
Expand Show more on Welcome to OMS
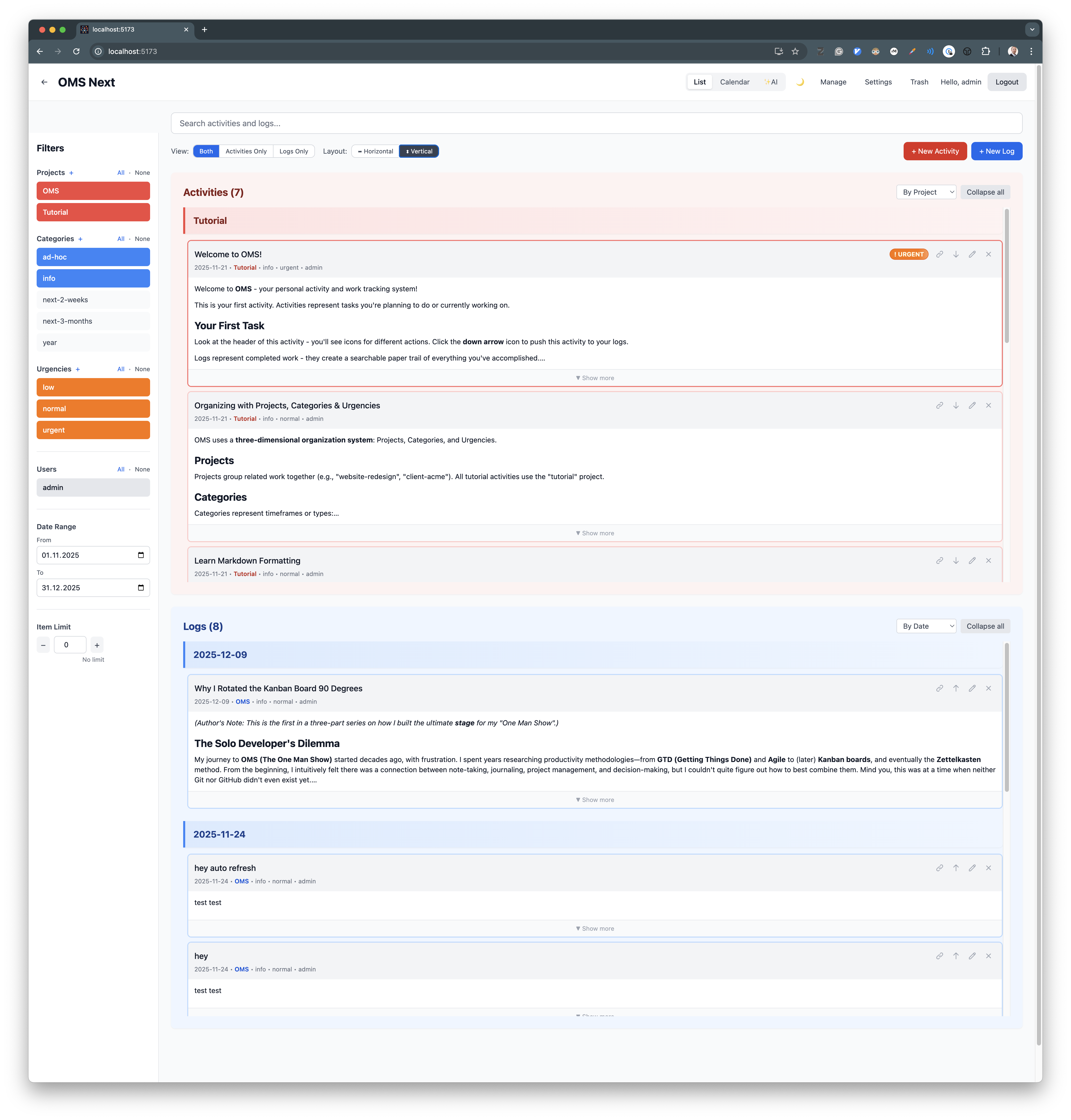595,378
